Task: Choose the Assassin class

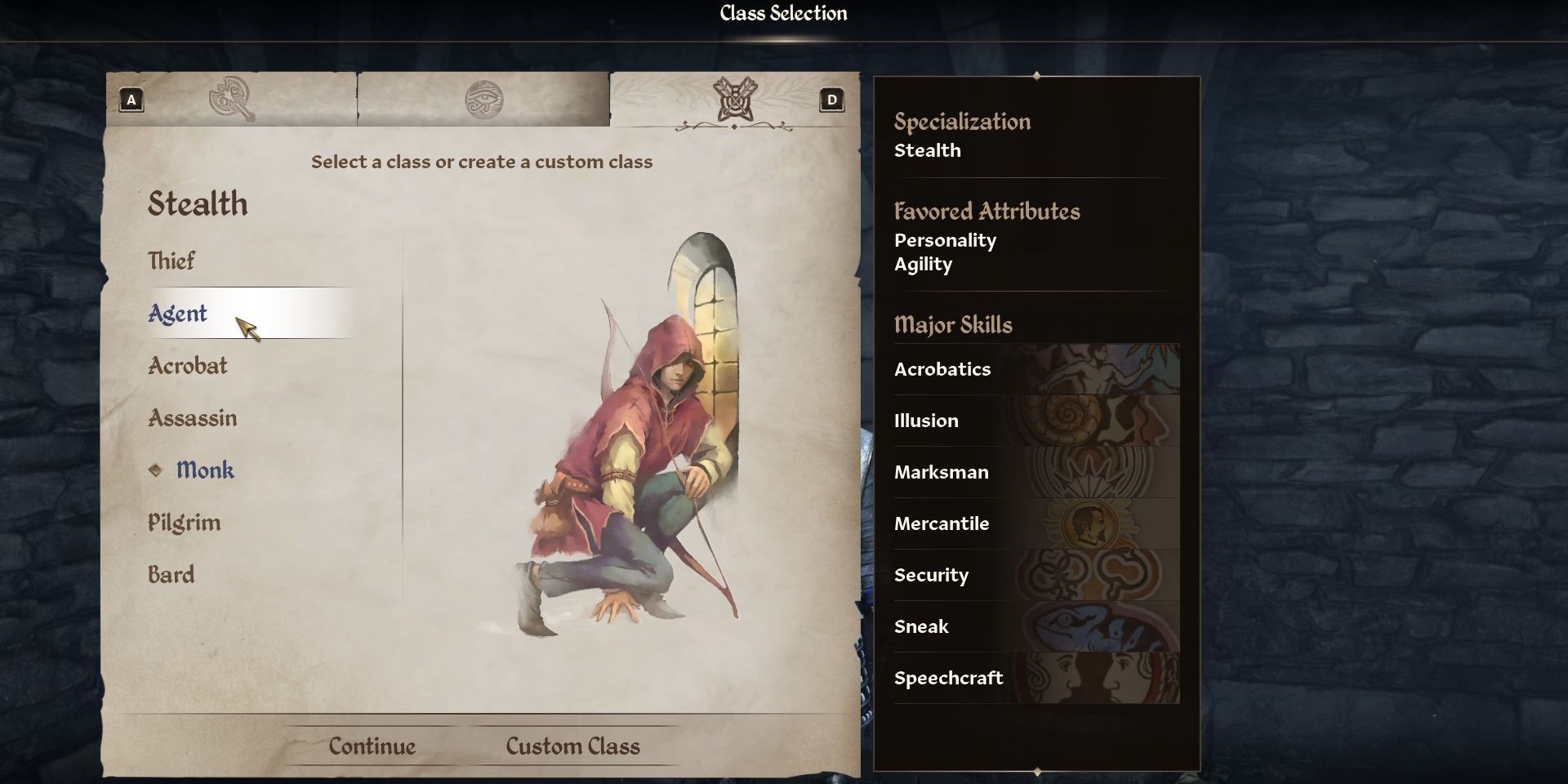Action: click(193, 417)
